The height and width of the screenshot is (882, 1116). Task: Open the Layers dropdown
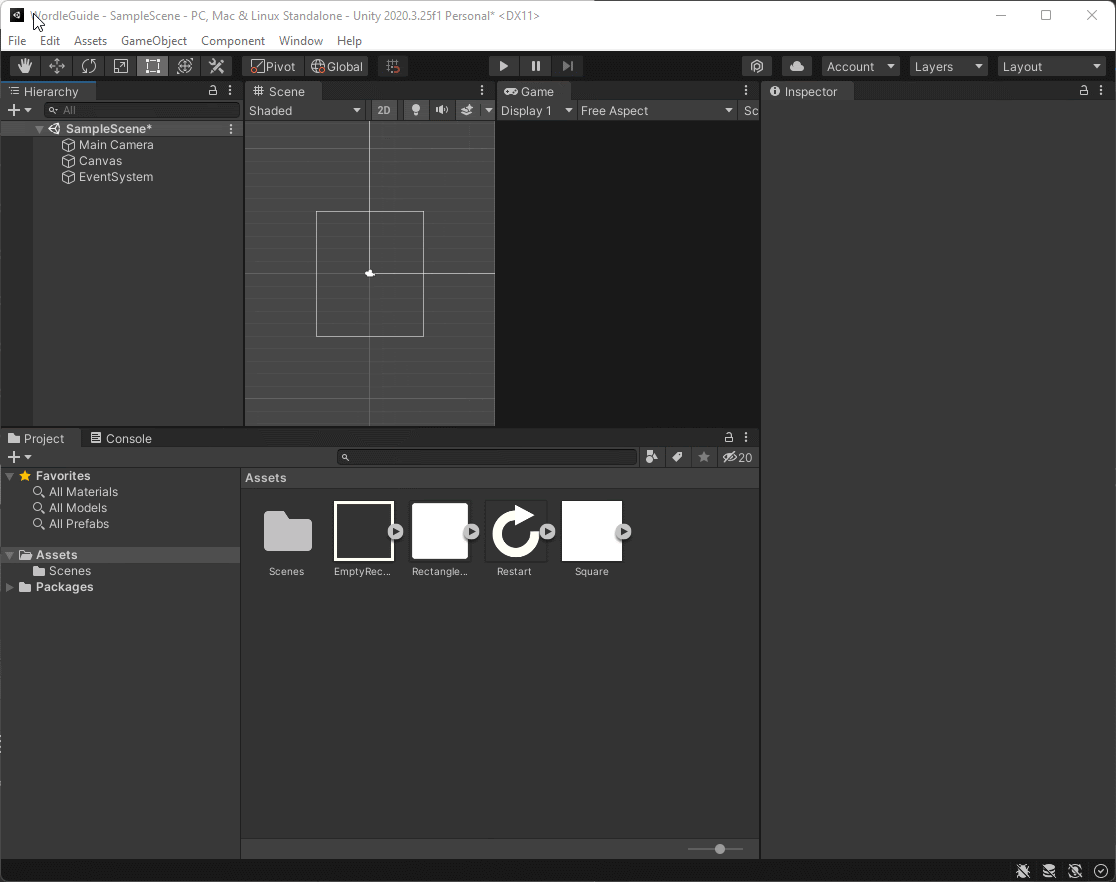tap(949, 66)
